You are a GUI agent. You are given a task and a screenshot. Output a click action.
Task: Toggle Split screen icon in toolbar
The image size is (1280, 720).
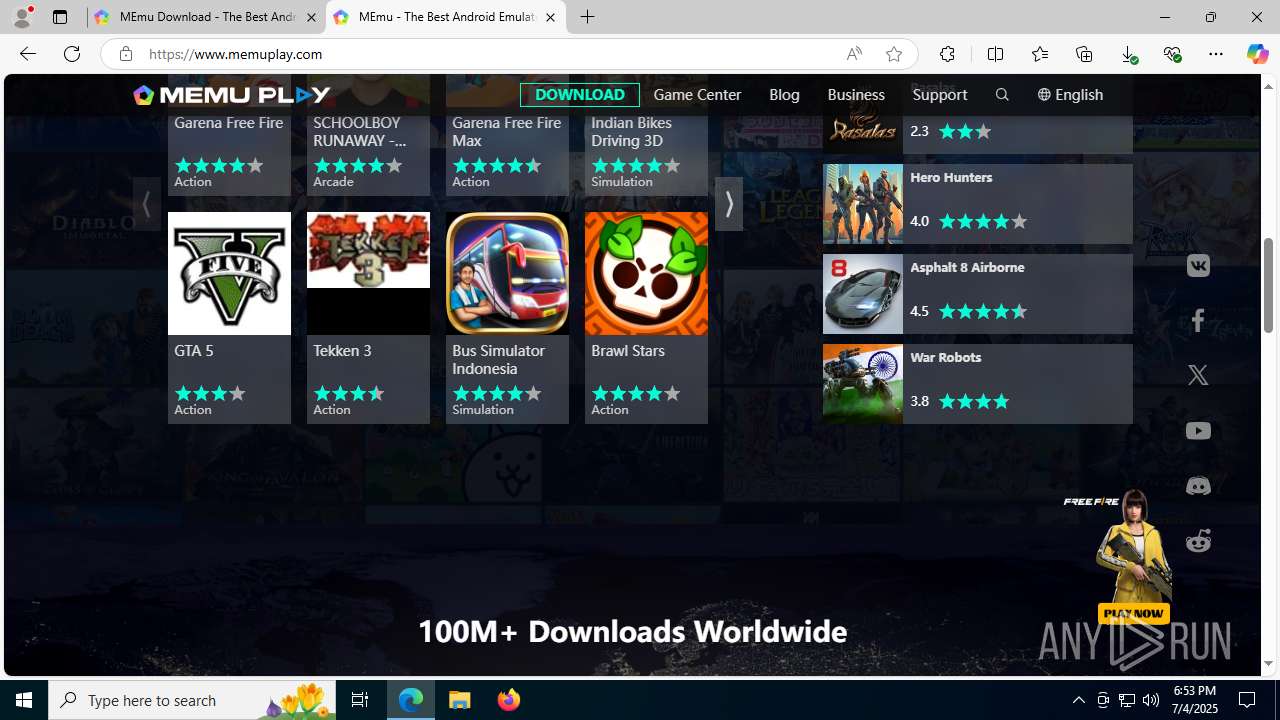pos(995,54)
